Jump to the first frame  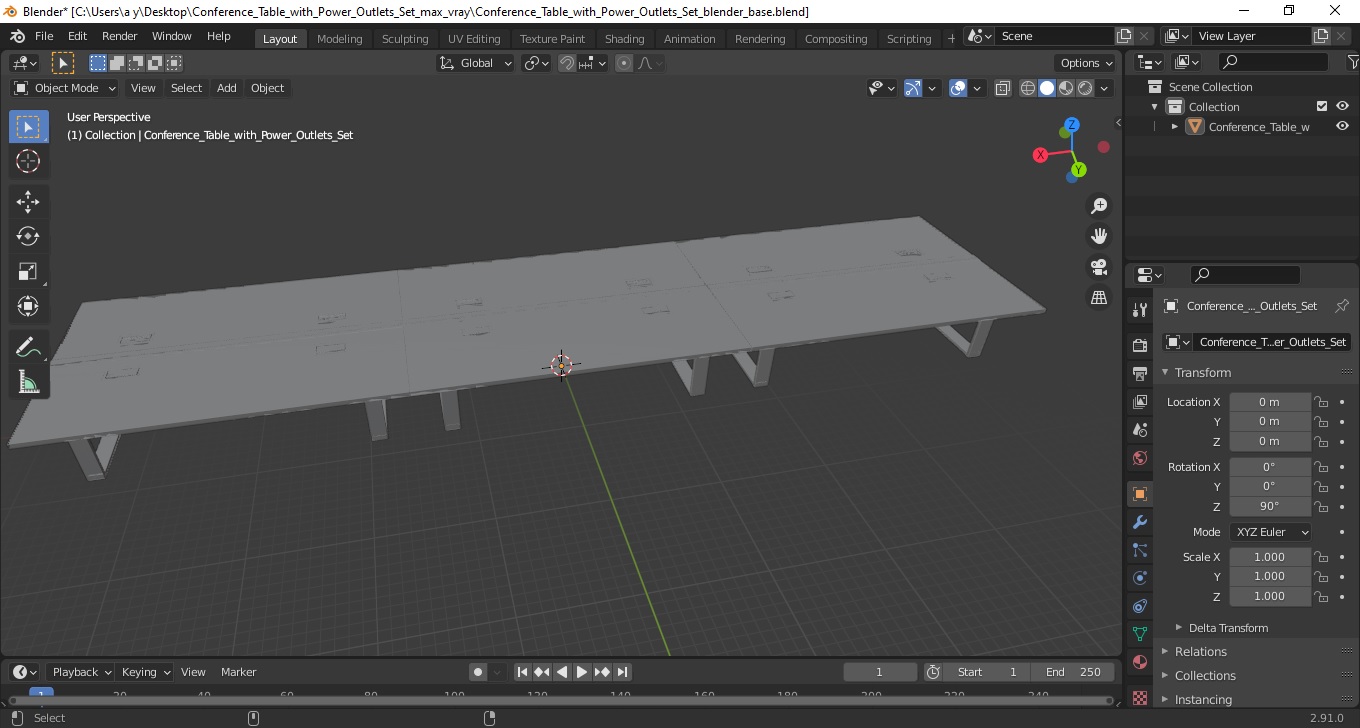pos(522,672)
